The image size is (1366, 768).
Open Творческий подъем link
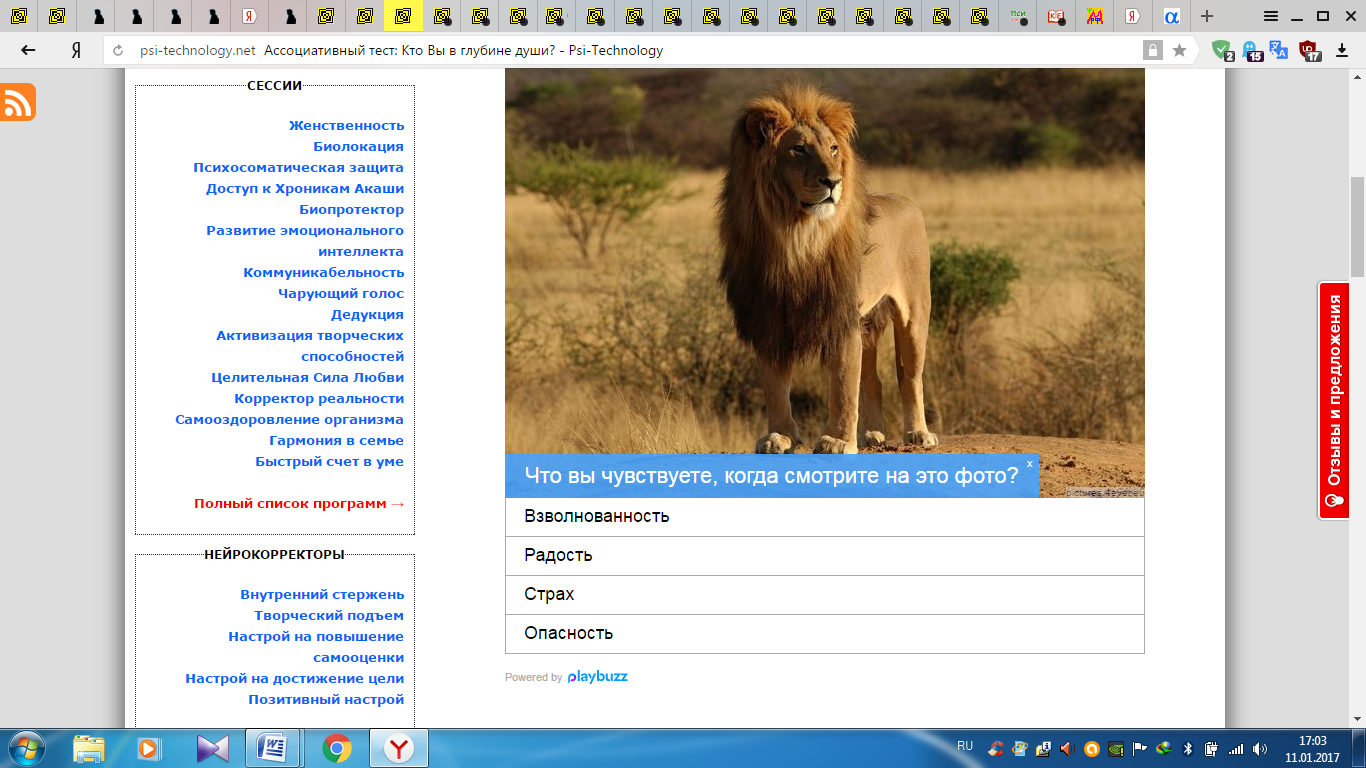tap(329, 615)
